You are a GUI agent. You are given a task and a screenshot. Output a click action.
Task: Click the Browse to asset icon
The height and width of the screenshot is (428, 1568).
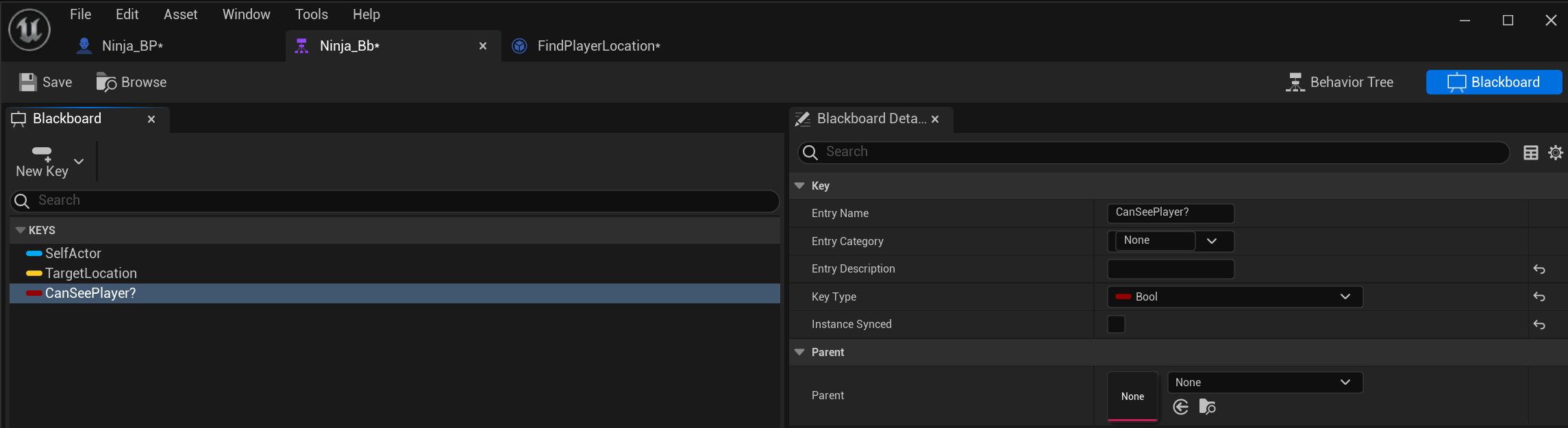[106, 82]
